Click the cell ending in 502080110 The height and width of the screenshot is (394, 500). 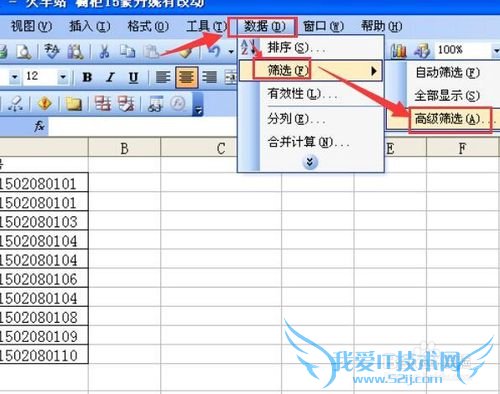(x=44, y=355)
